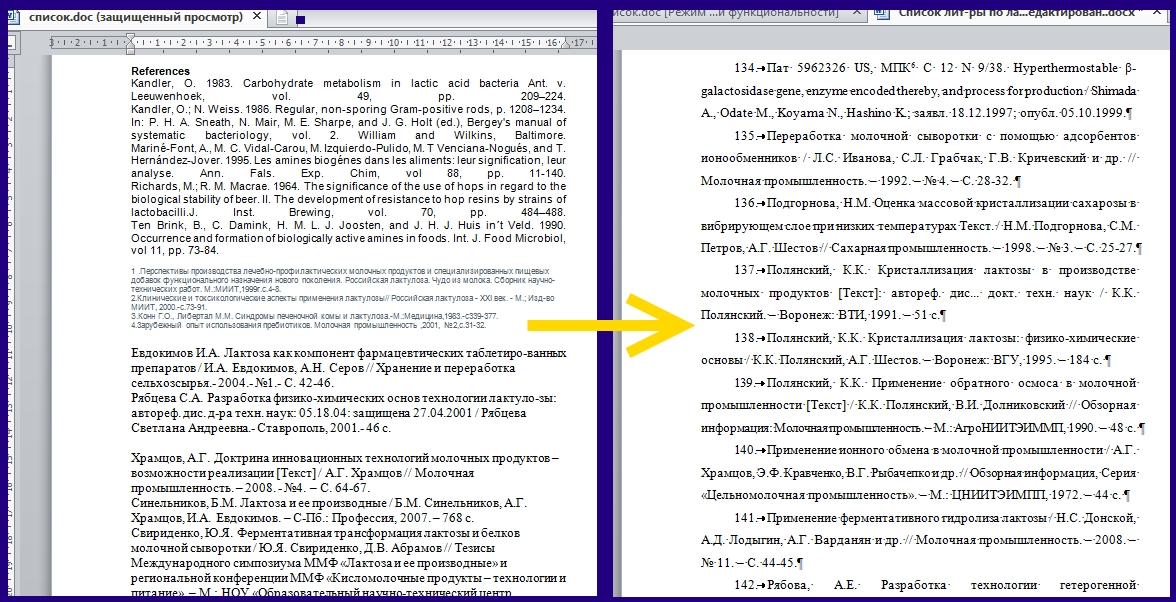Click small-print item '4.Зарубежный опыт использования пребиотиков'
The image size is (1176, 602).
tap(308, 325)
